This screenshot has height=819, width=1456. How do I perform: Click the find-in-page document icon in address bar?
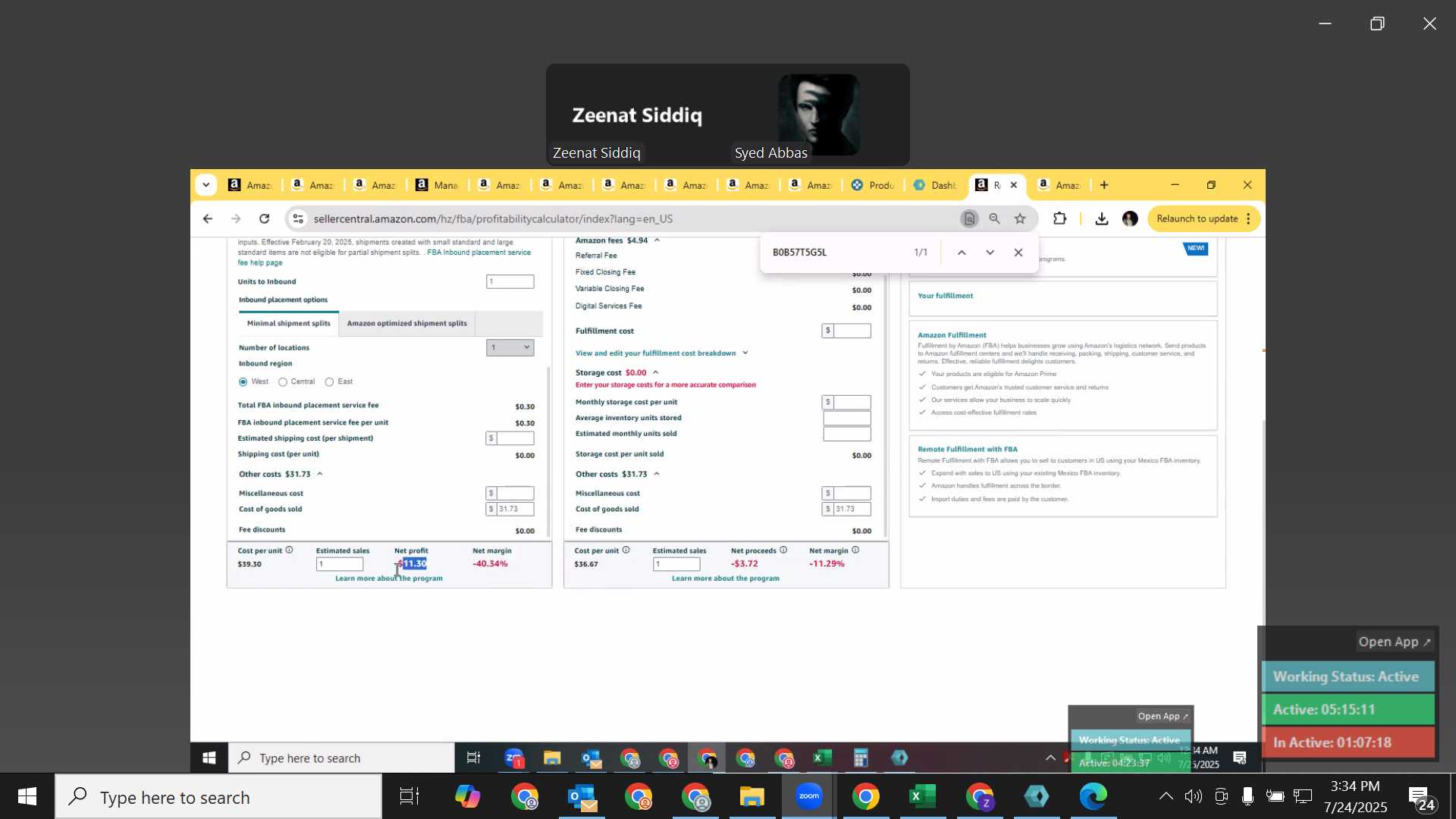click(969, 219)
